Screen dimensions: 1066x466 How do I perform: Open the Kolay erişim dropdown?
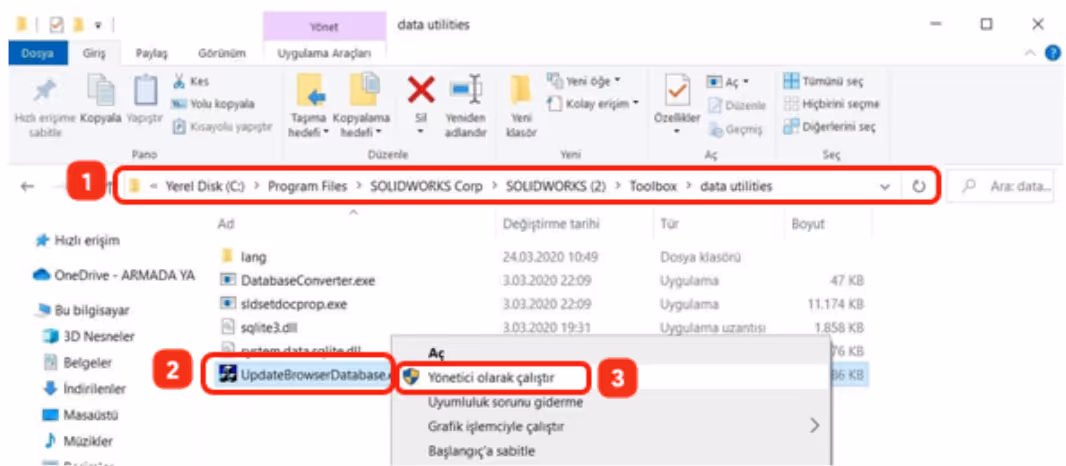point(594,103)
